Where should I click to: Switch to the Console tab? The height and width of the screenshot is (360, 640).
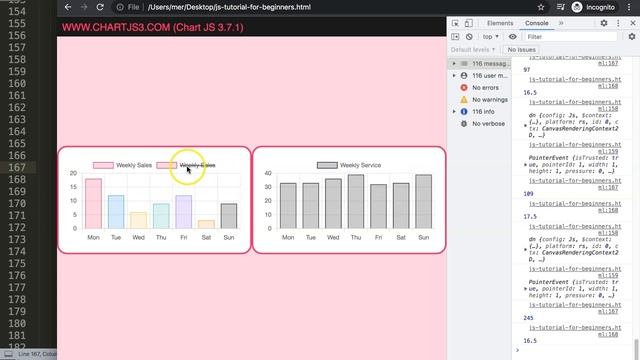536,23
